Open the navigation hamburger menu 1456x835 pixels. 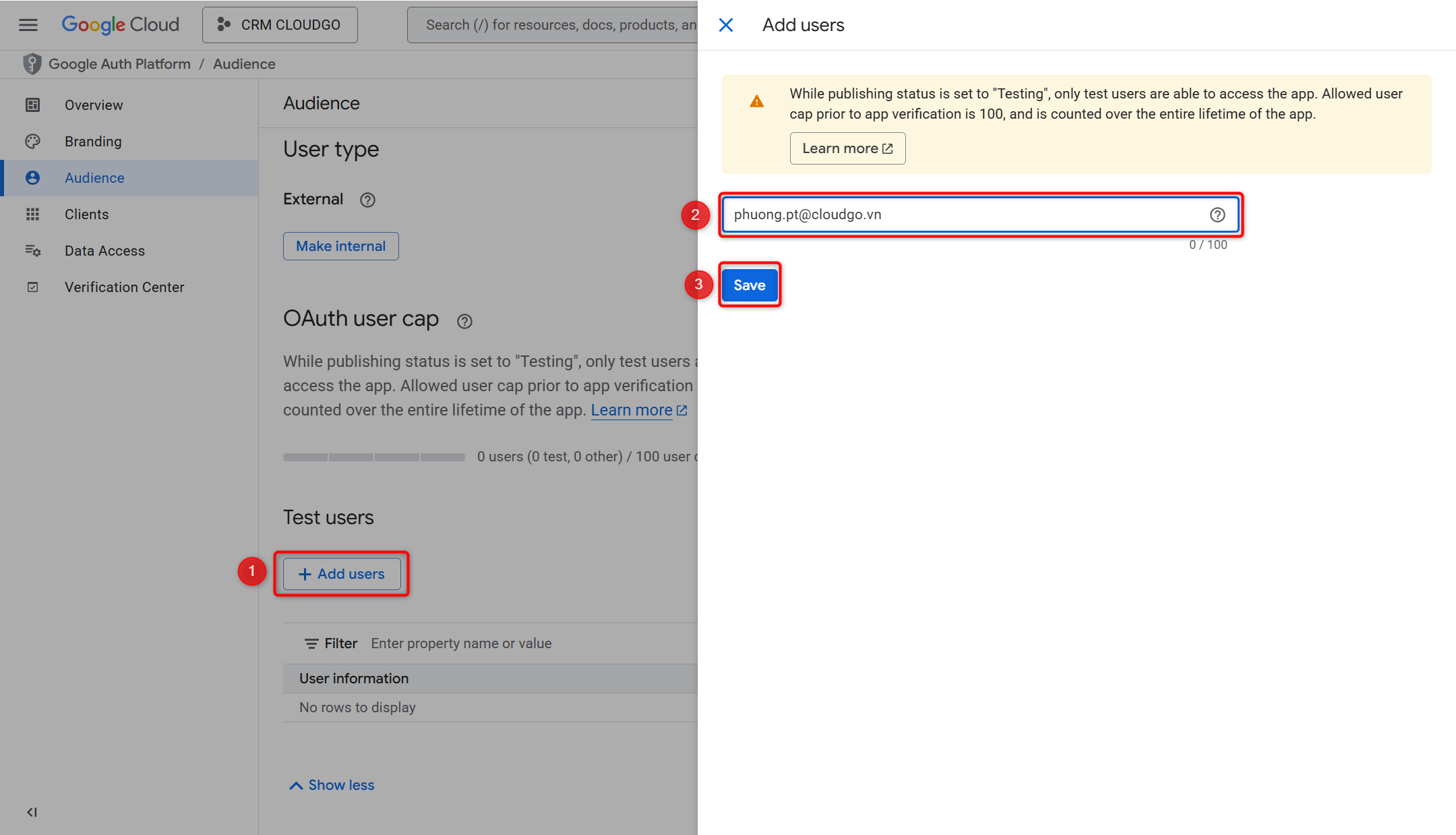click(28, 25)
